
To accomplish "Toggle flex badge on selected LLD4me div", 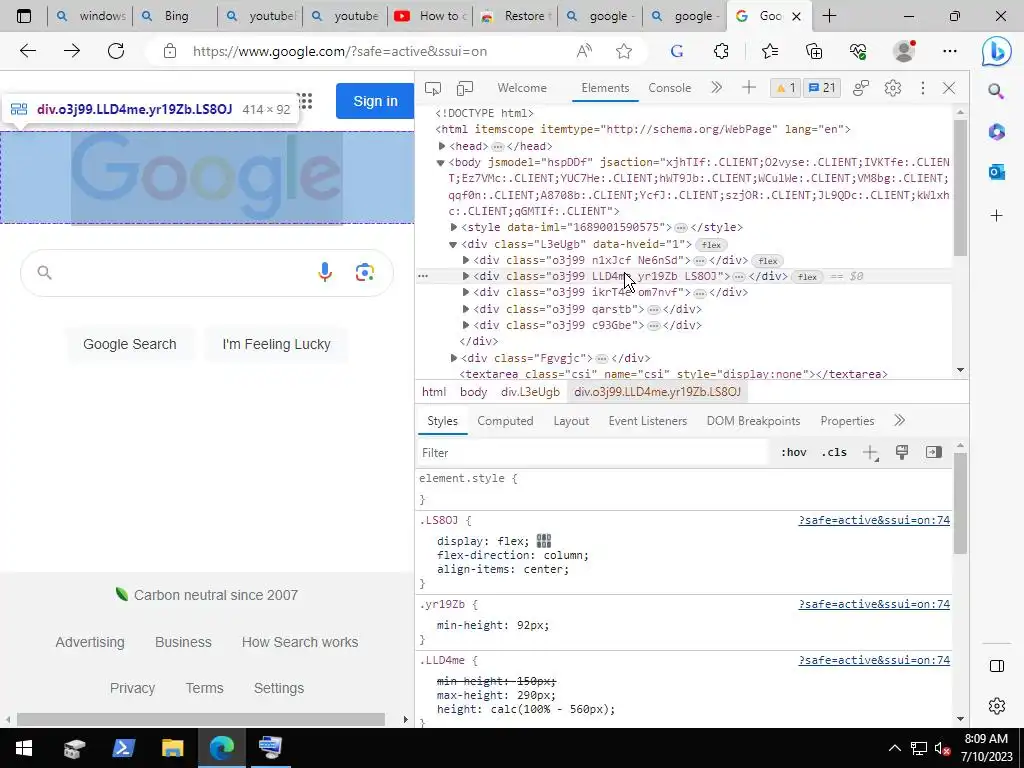I will [x=807, y=277].
